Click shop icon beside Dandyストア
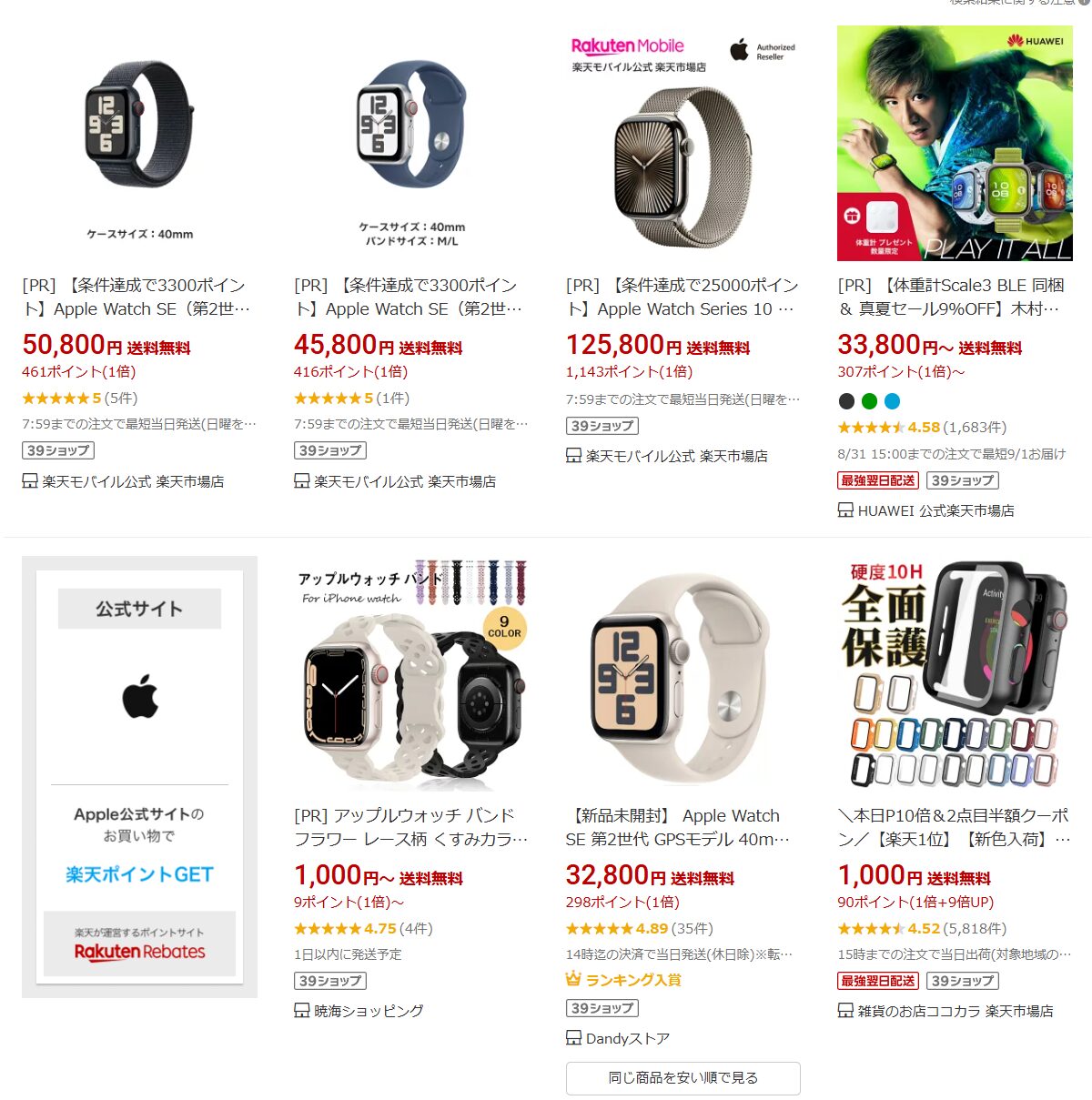 click(x=573, y=1038)
